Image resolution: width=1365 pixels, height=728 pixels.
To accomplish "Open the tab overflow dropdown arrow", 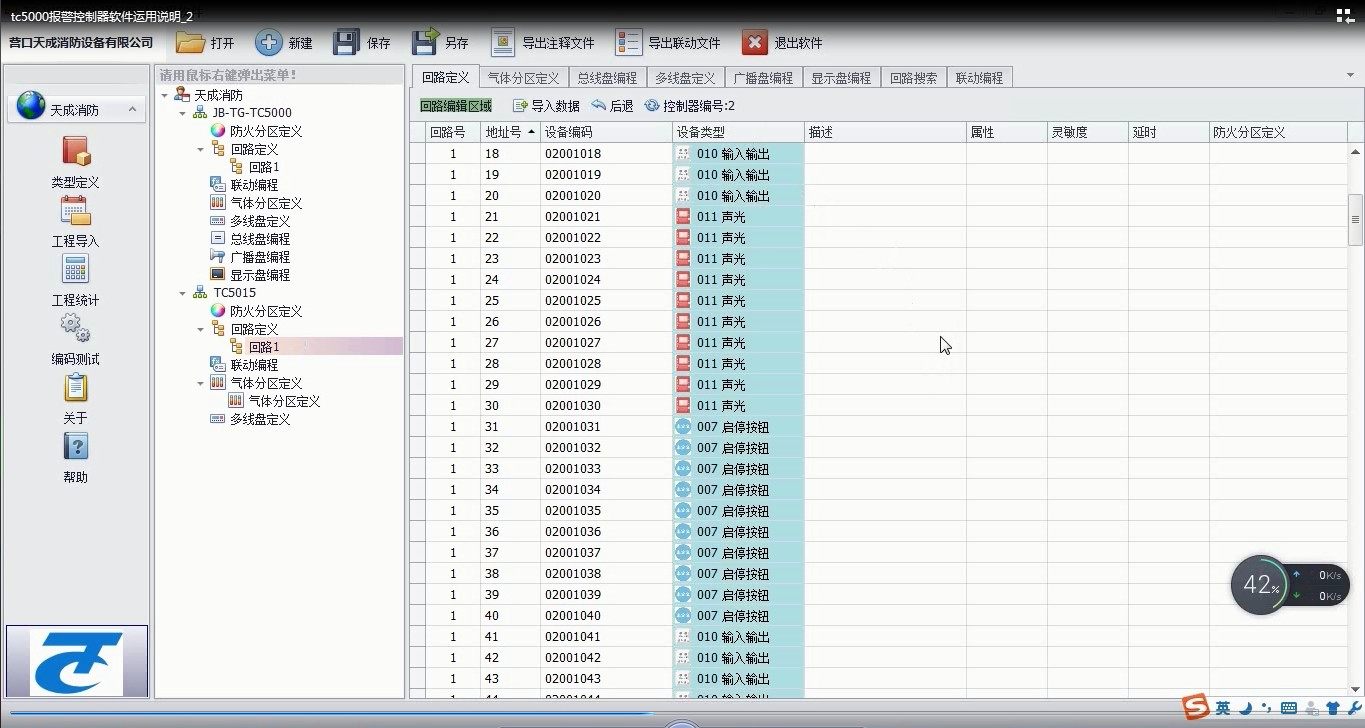I will coord(1350,75).
